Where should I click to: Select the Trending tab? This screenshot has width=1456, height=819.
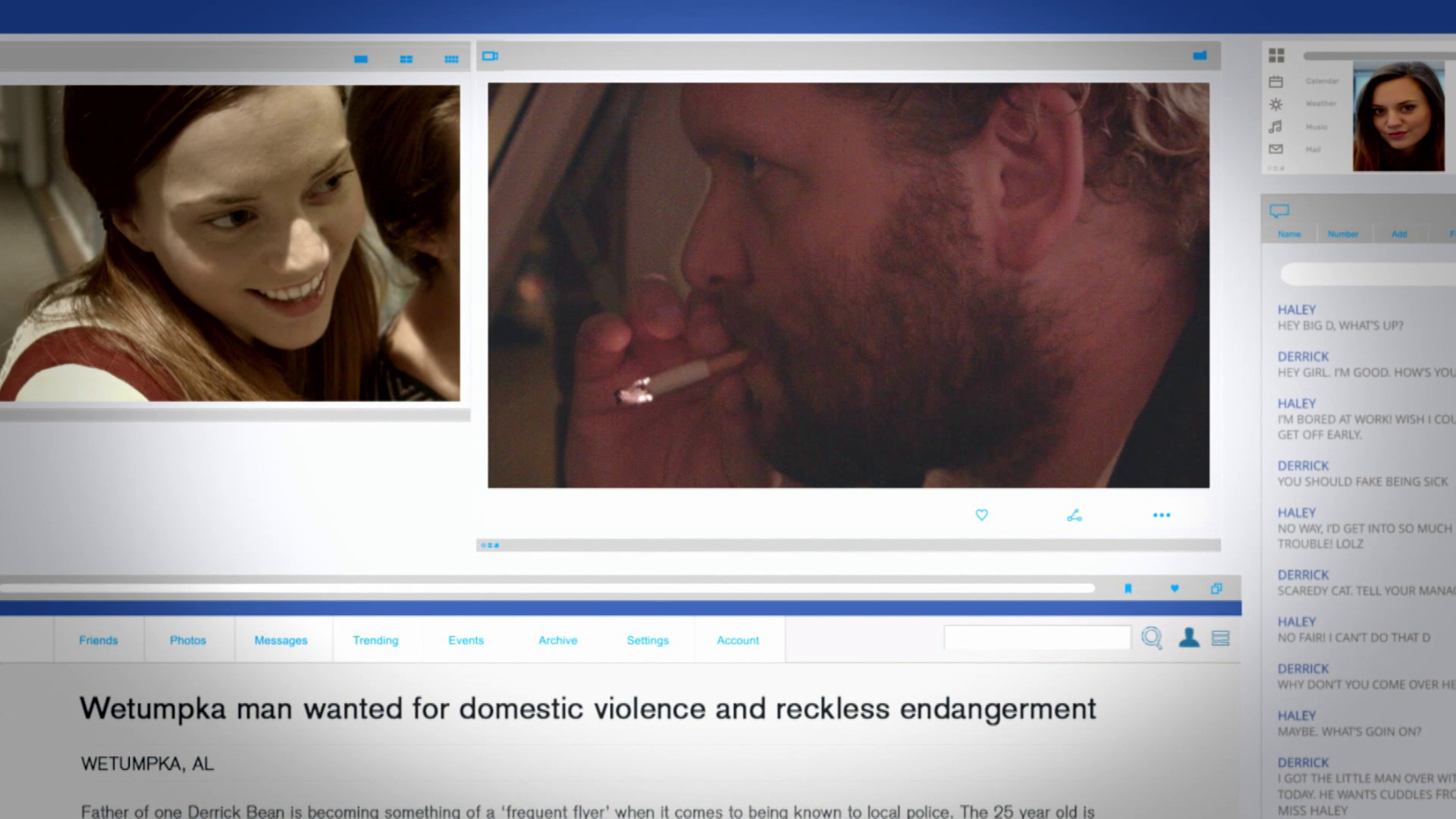point(375,640)
